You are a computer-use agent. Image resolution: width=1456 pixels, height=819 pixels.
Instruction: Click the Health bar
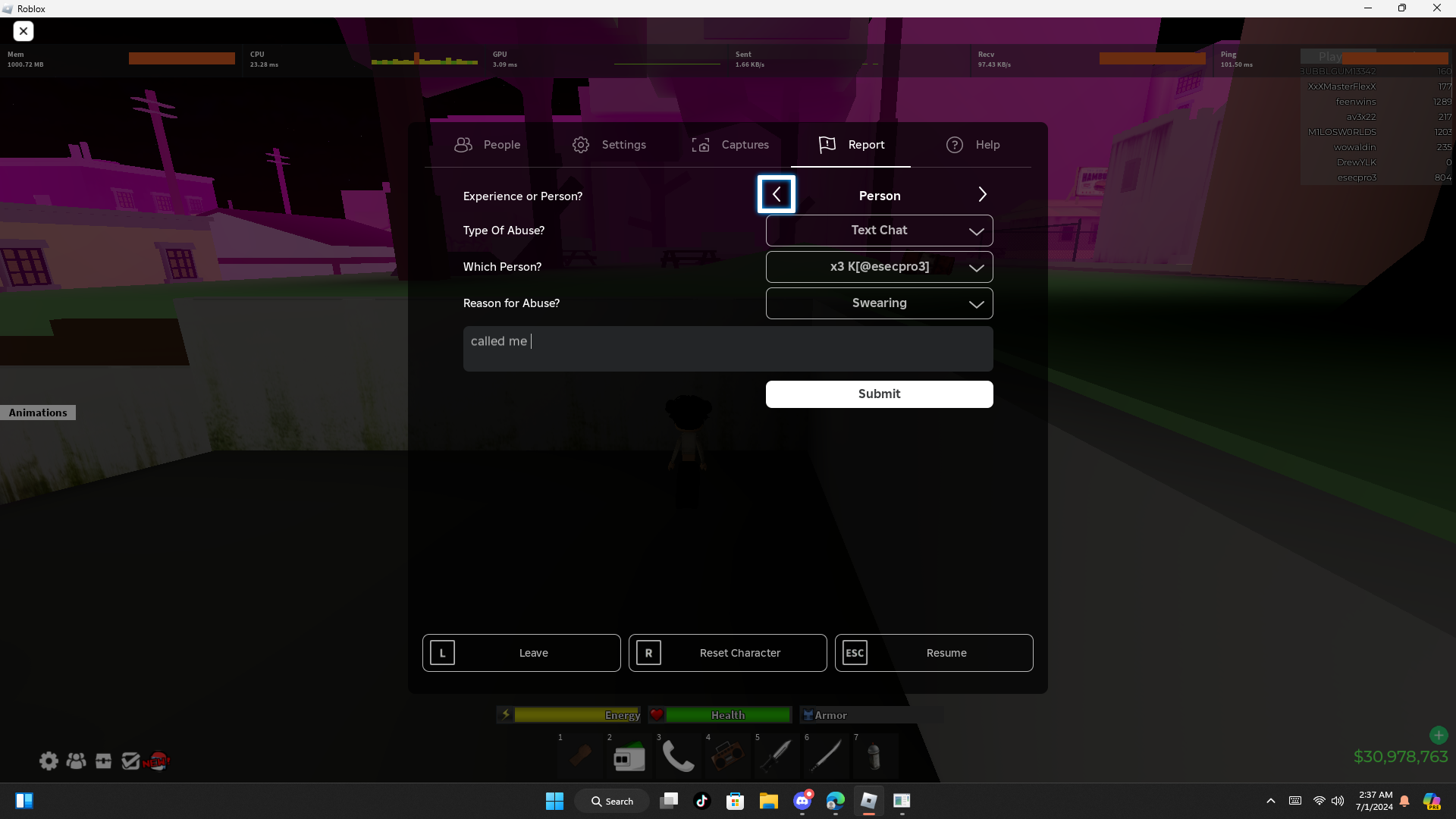click(720, 715)
